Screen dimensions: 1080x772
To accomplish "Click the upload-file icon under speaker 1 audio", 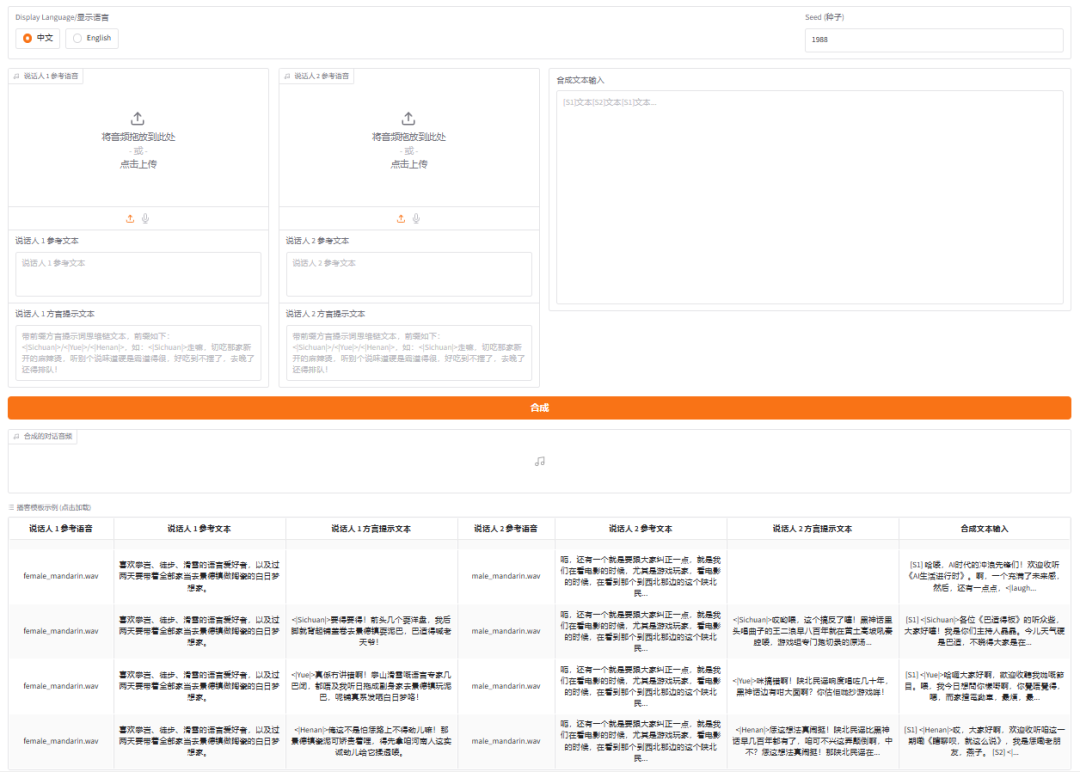I will point(129,218).
